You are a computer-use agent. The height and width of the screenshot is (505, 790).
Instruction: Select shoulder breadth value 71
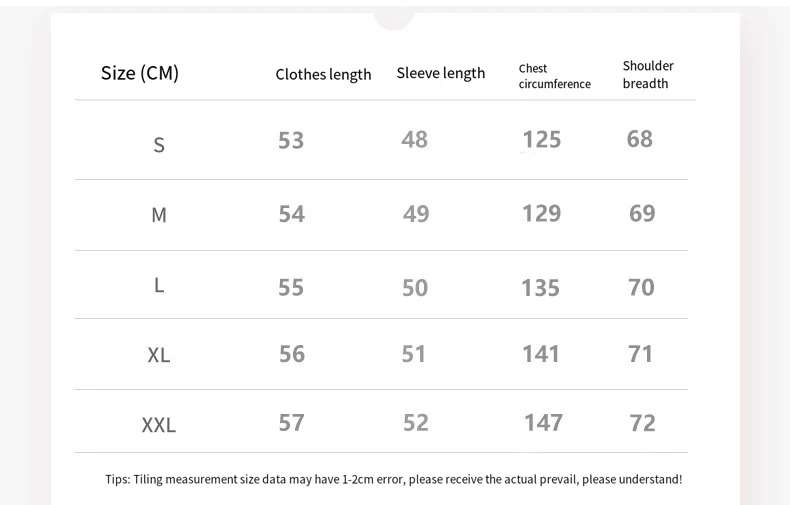[640, 354]
